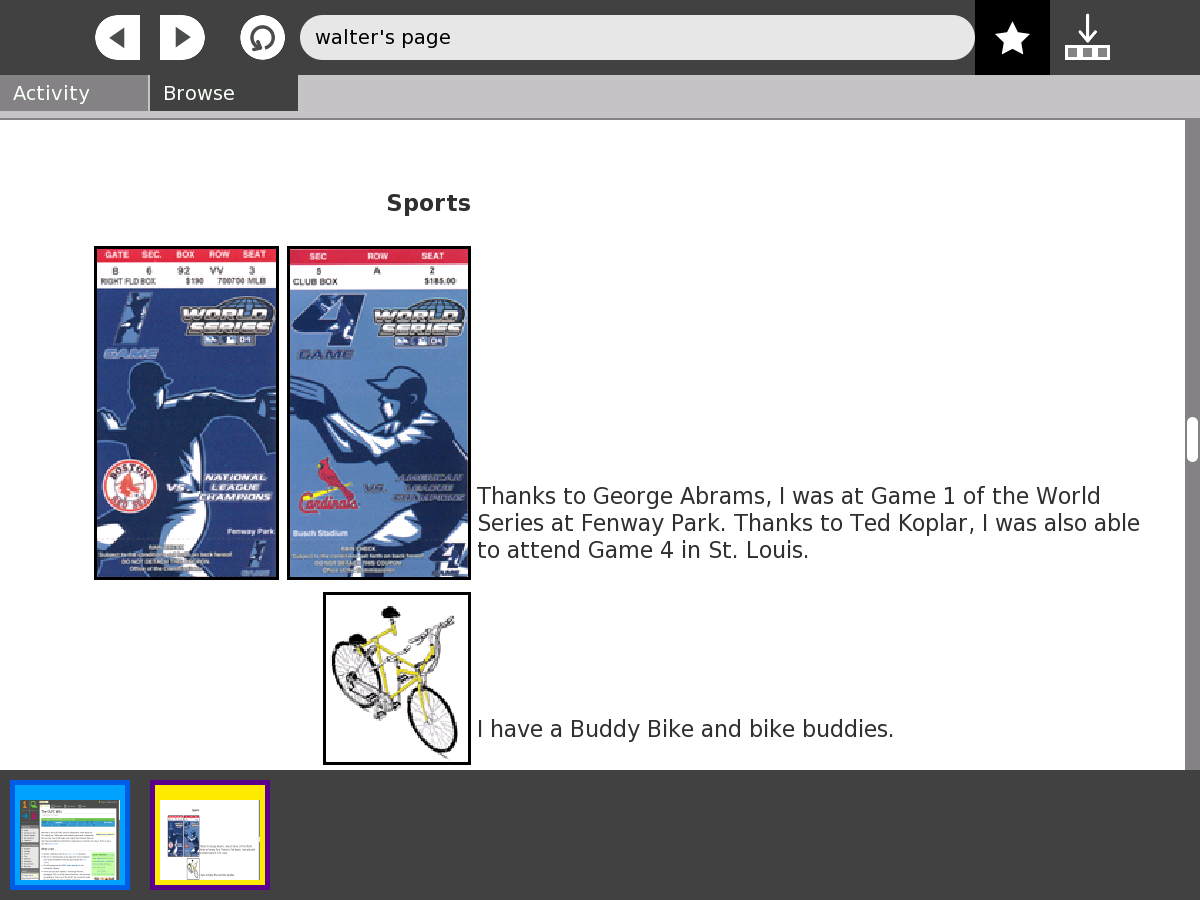The image size is (1200, 900).
Task: Click scrollbar track below the handle
Action: pos(1192,620)
